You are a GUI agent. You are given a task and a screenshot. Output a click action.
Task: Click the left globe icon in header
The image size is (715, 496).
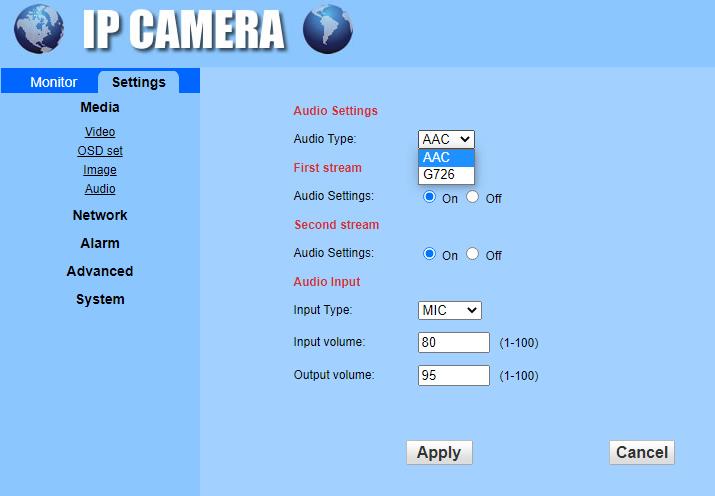coord(39,29)
